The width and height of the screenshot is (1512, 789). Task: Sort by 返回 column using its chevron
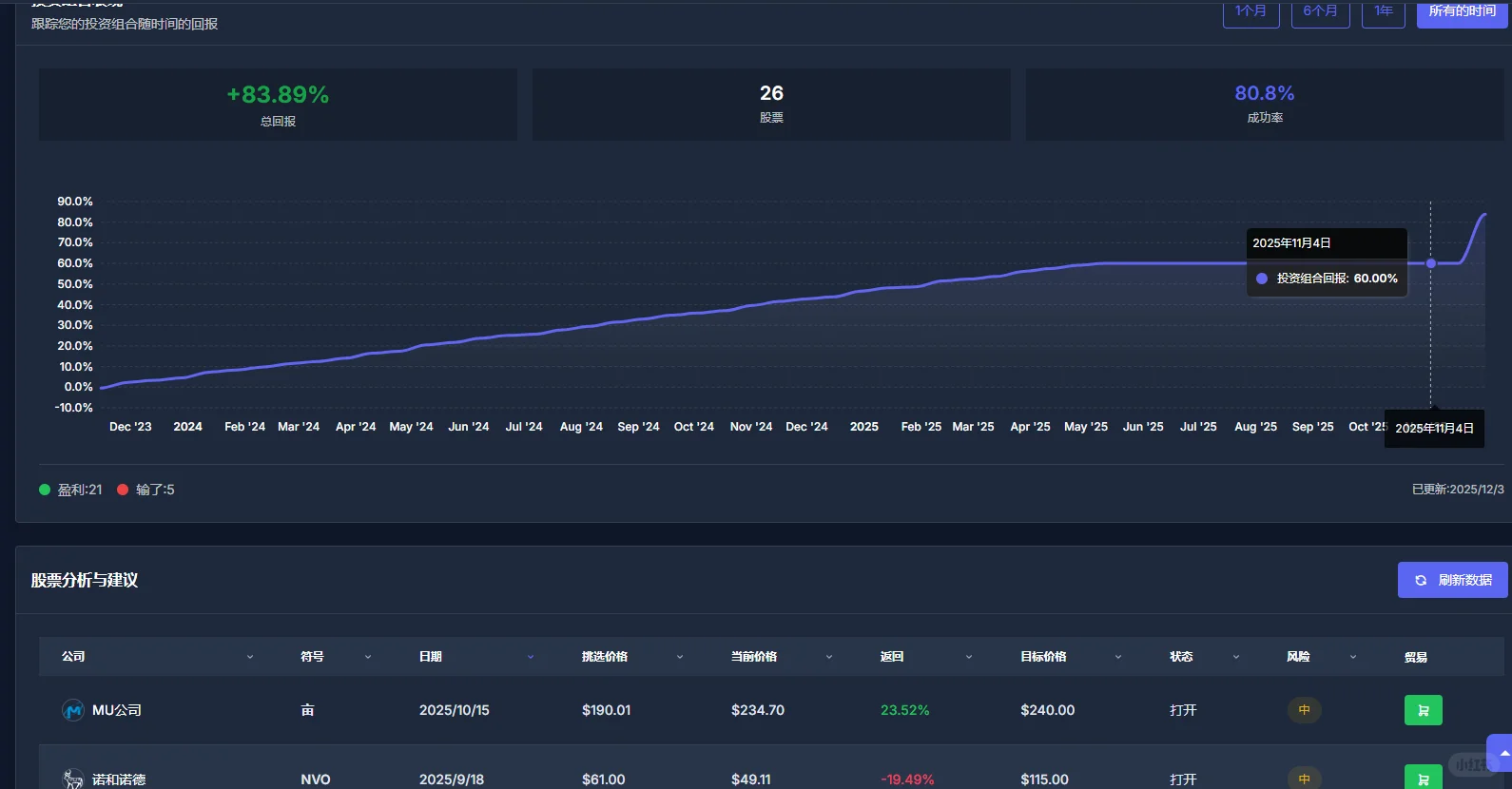point(969,657)
